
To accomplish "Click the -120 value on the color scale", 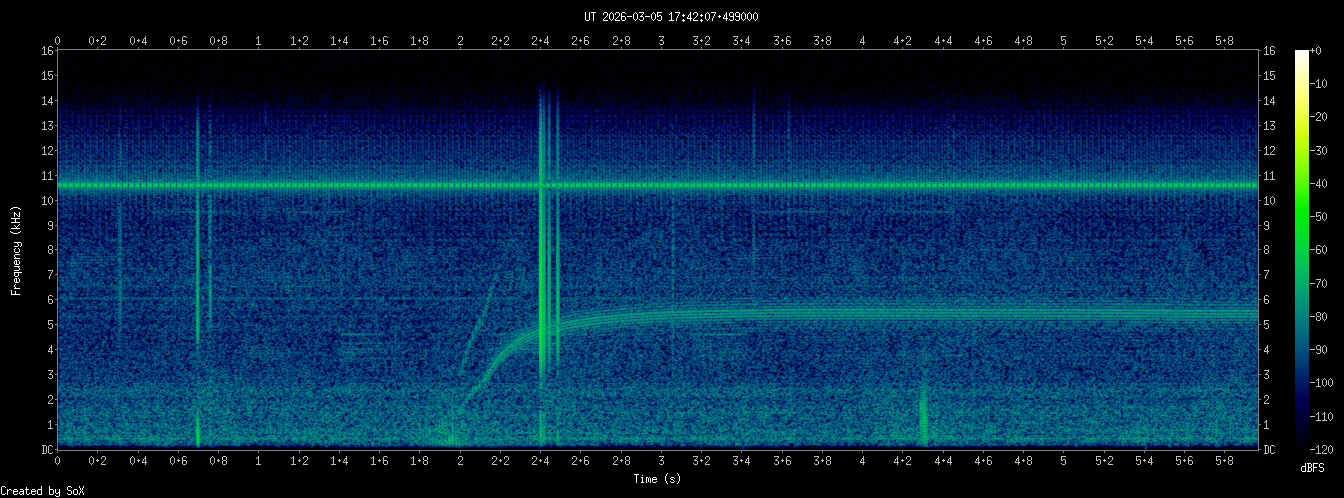I will pos(1326,448).
